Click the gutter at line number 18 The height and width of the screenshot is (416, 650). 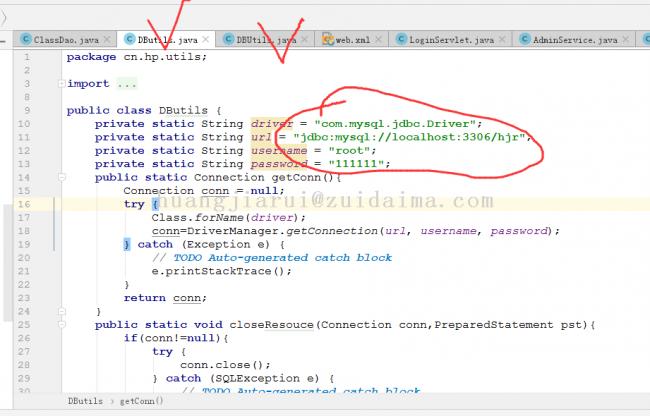click(24, 231)
